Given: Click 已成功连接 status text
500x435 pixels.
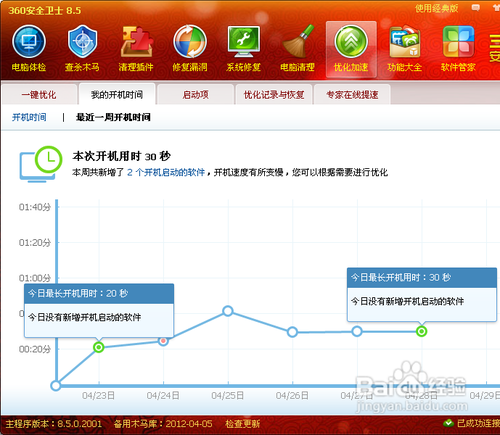Looking at the screenshot, I should [x=478, y=423].
